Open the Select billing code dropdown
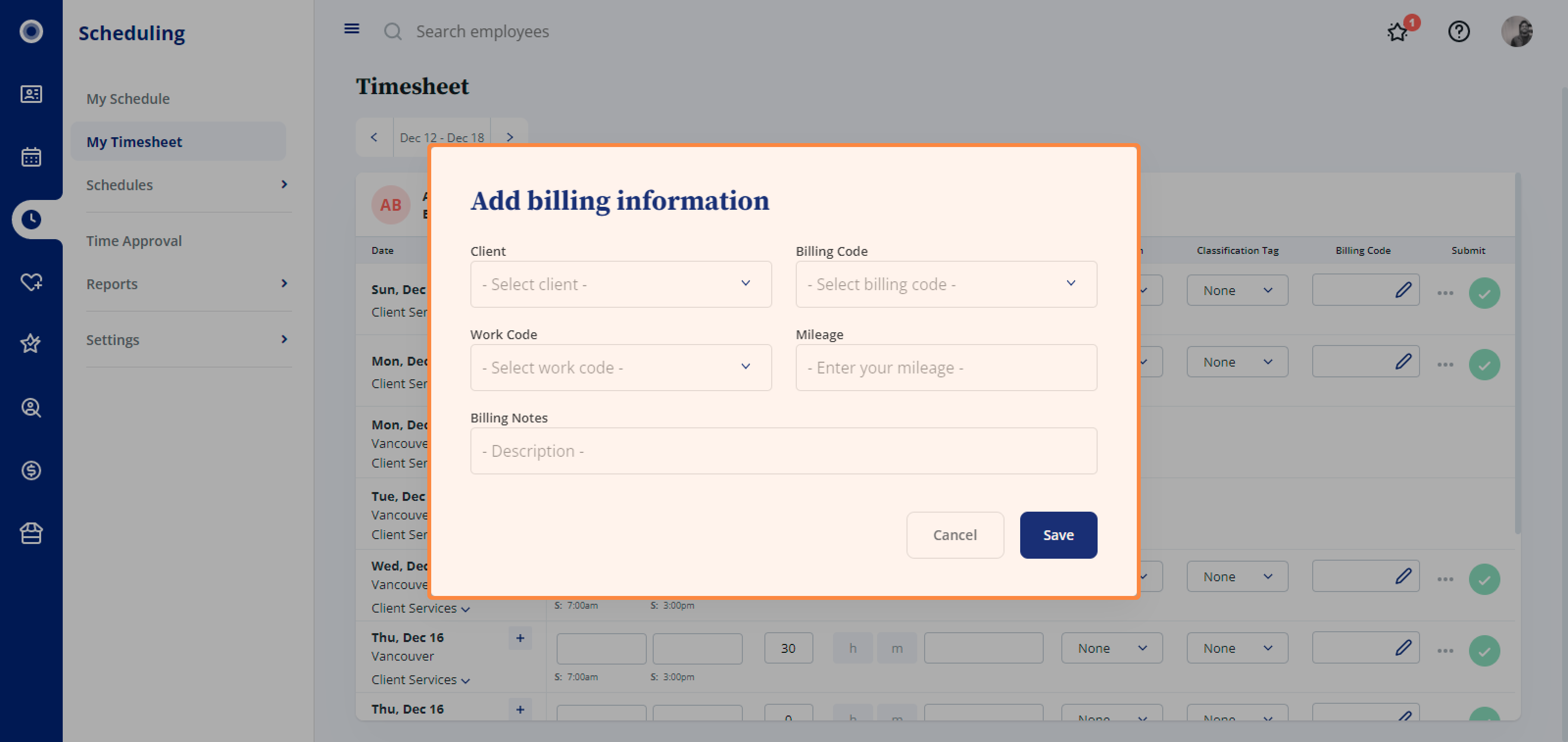Image resolution: width=1568 pixels, height=742 pixels. pos(946,284)
